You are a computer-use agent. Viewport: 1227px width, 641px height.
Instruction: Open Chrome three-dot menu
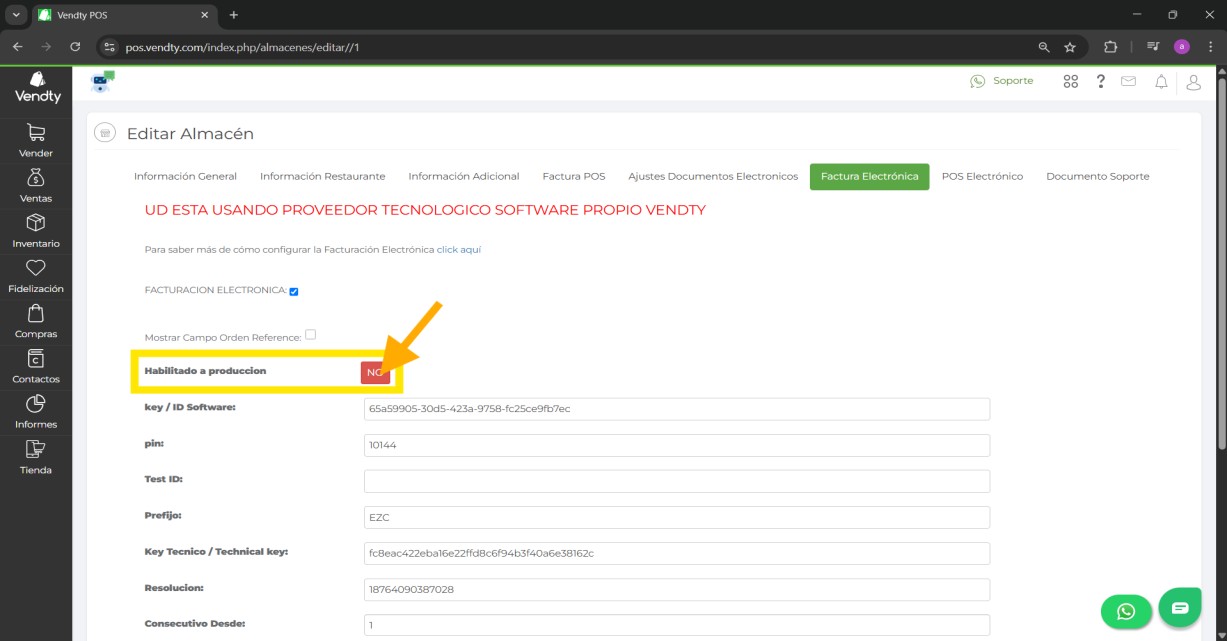click(x=1211, y=47)
